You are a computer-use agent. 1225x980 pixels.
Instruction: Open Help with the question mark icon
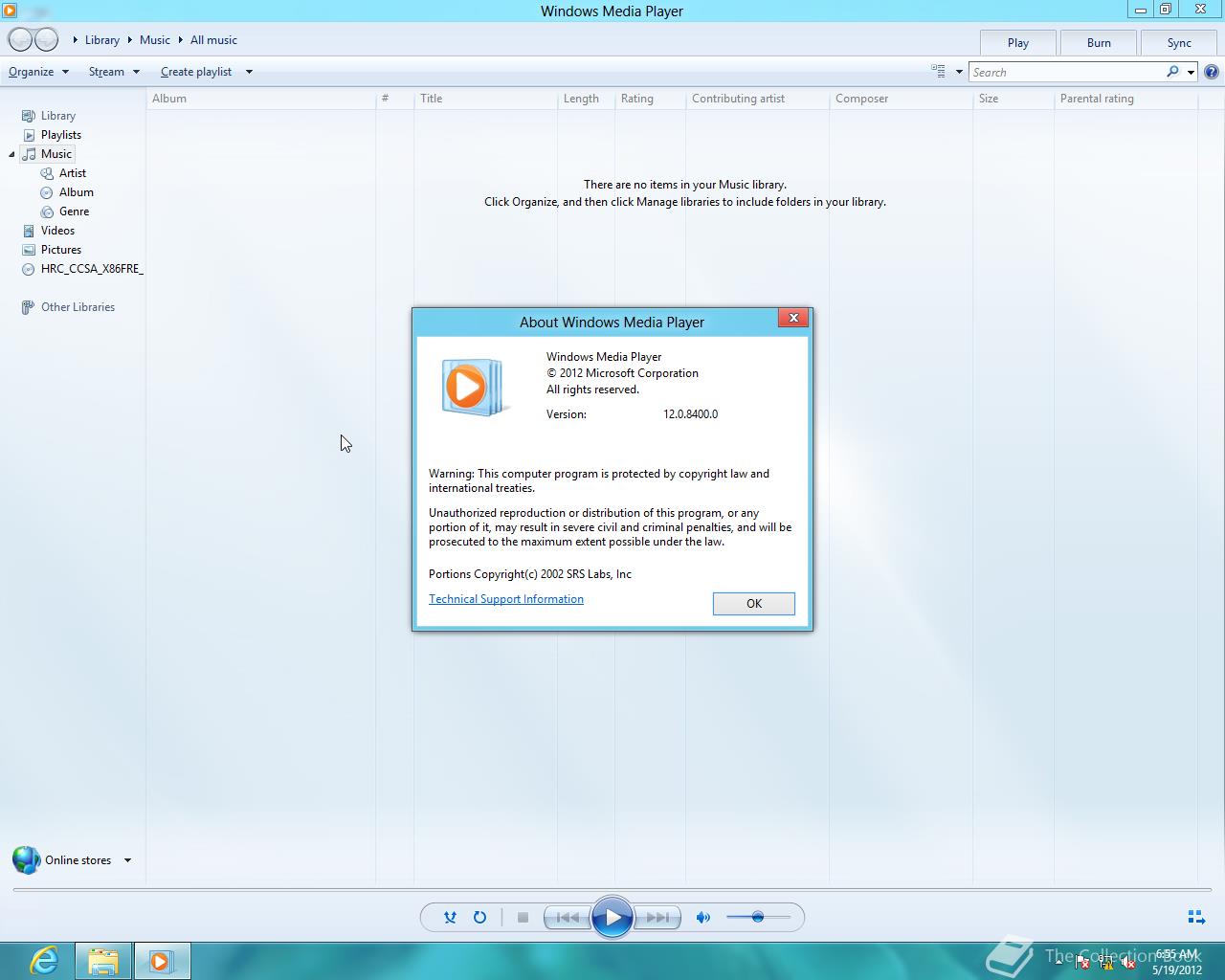pos(1212,72)
